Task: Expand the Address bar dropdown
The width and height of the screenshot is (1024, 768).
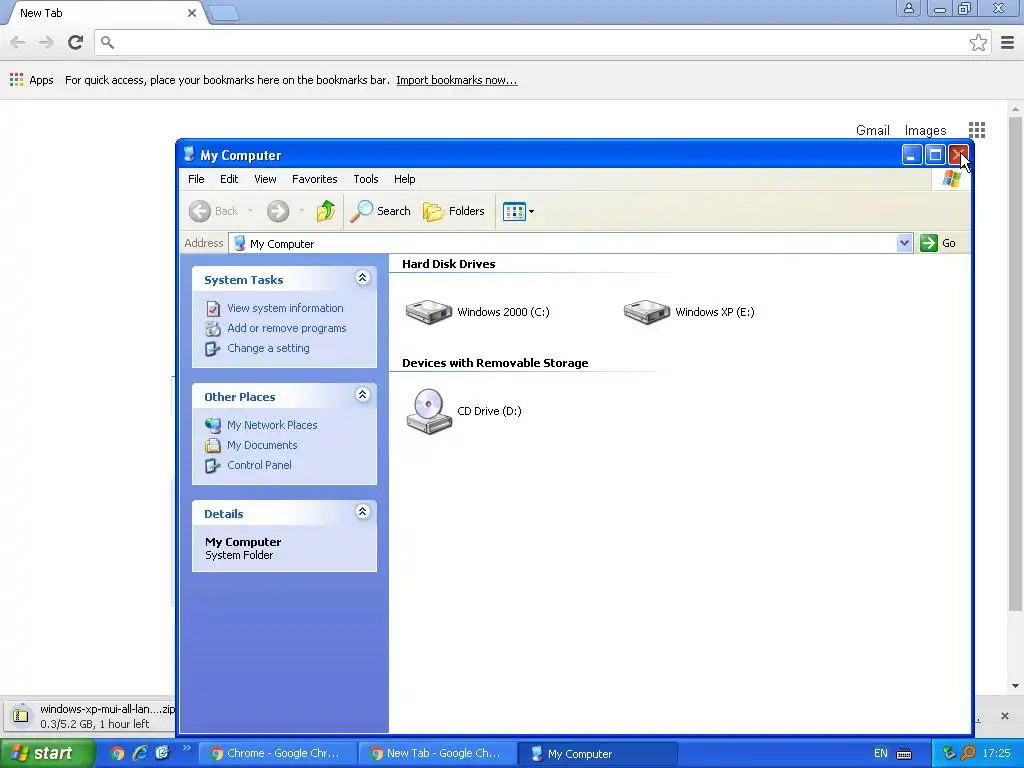Action: [x=904, y=243]
